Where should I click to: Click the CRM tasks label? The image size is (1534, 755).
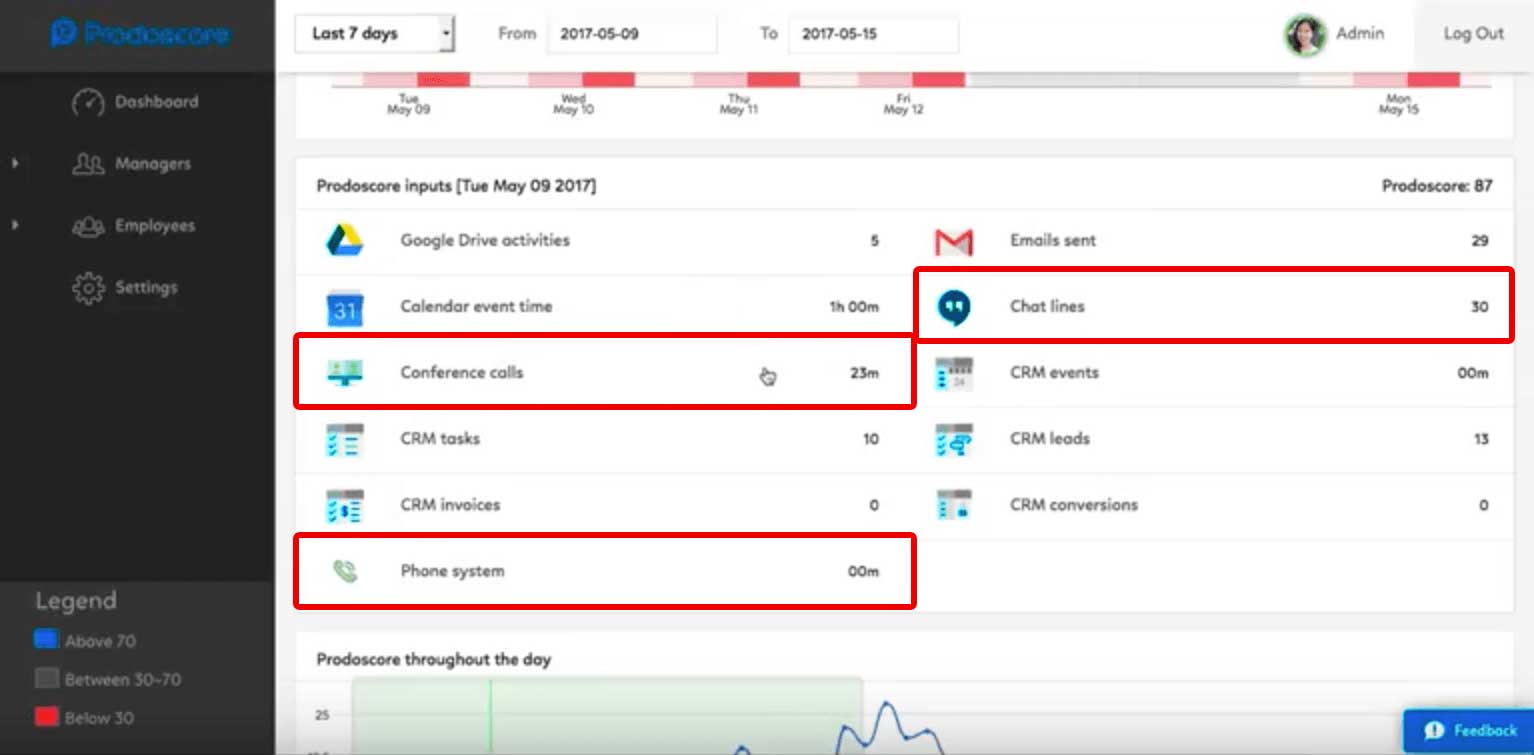440,439
